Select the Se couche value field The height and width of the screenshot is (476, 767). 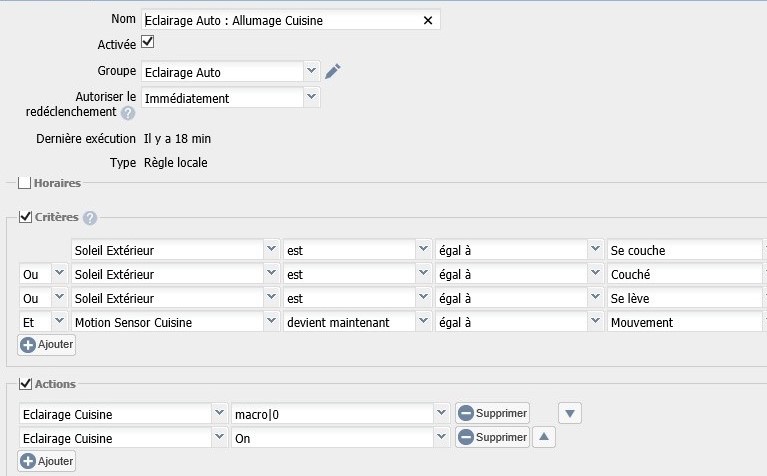pyautogui.click(x=685, y=249)
